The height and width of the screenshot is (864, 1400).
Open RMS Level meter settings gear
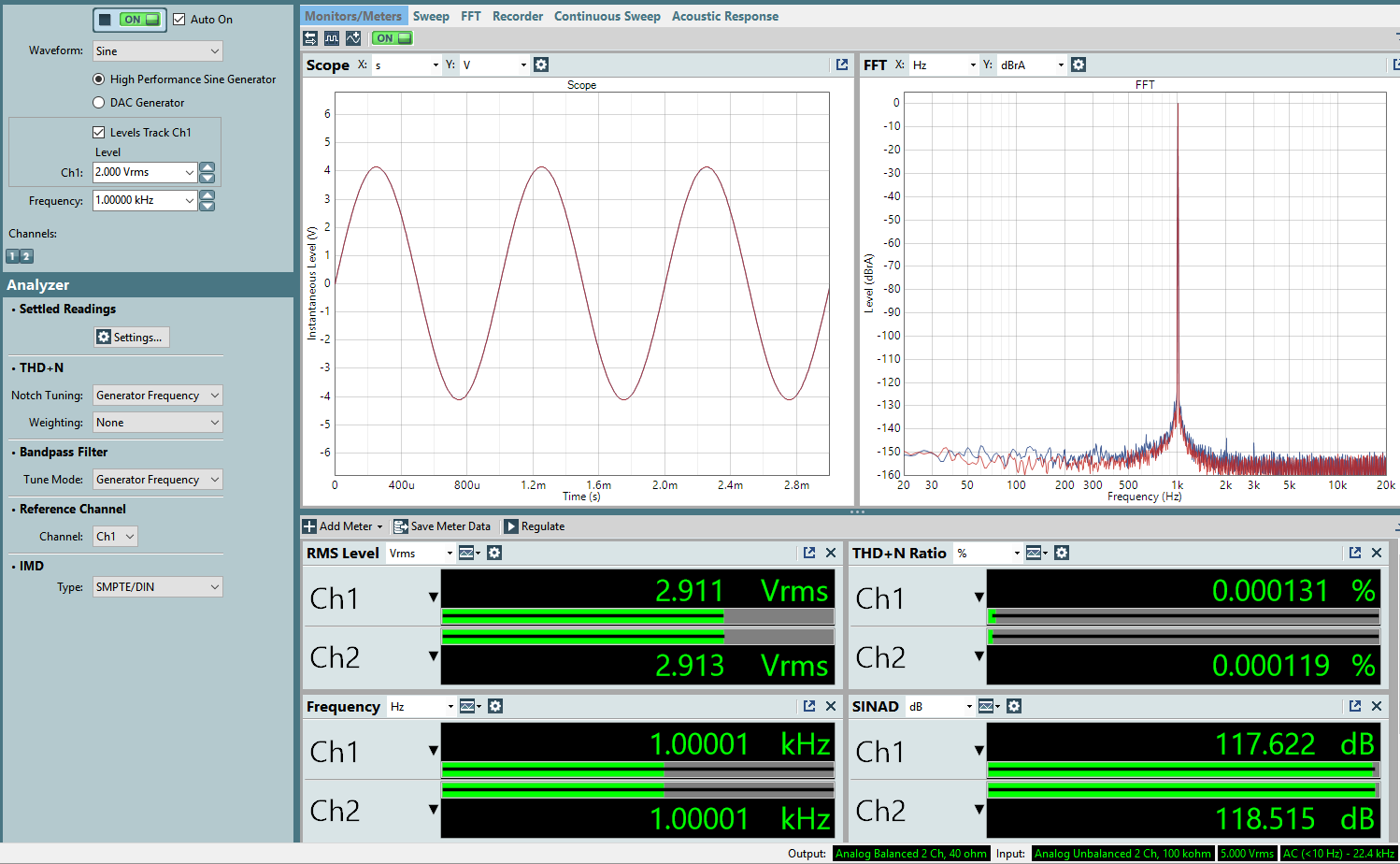494,553
